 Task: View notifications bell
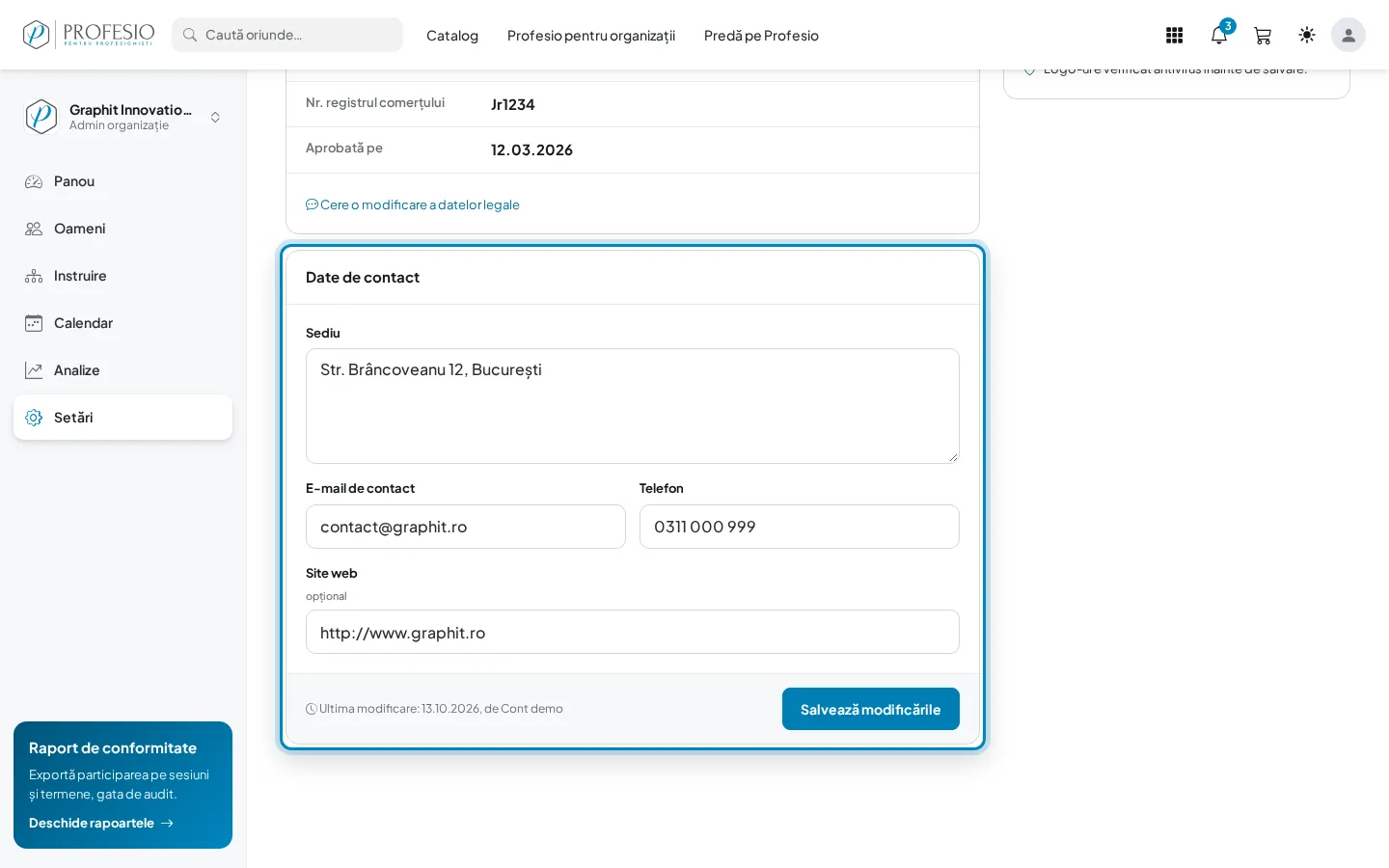point(1219,35)
